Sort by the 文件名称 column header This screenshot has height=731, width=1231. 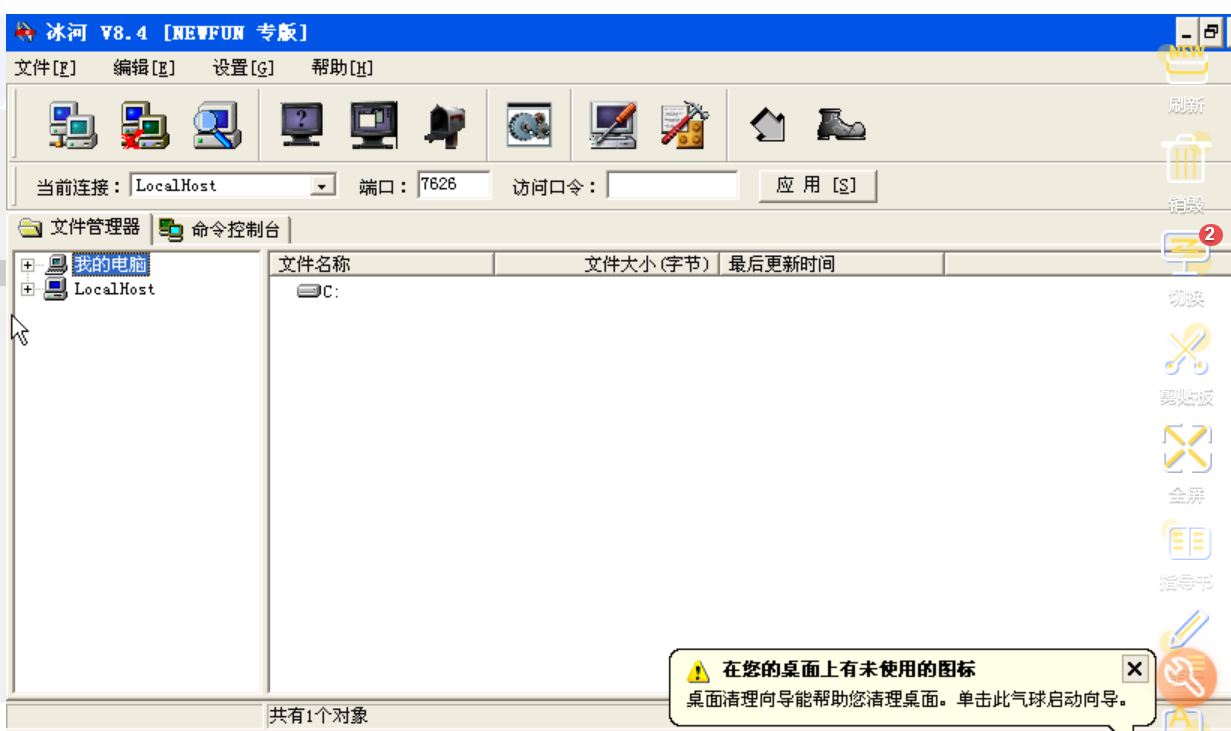382,264
